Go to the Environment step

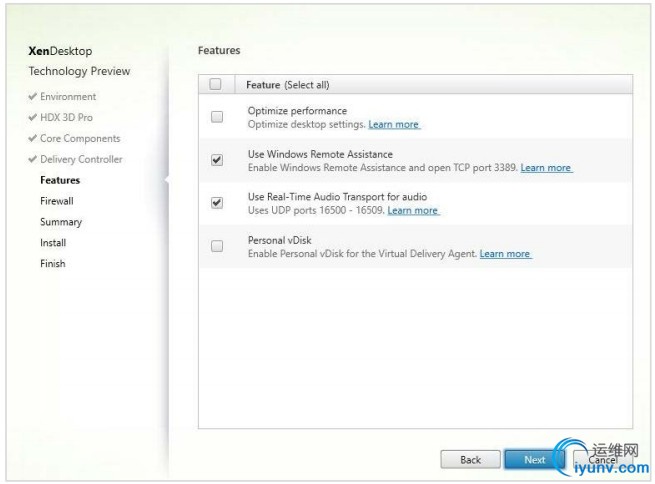pos(68,97)
